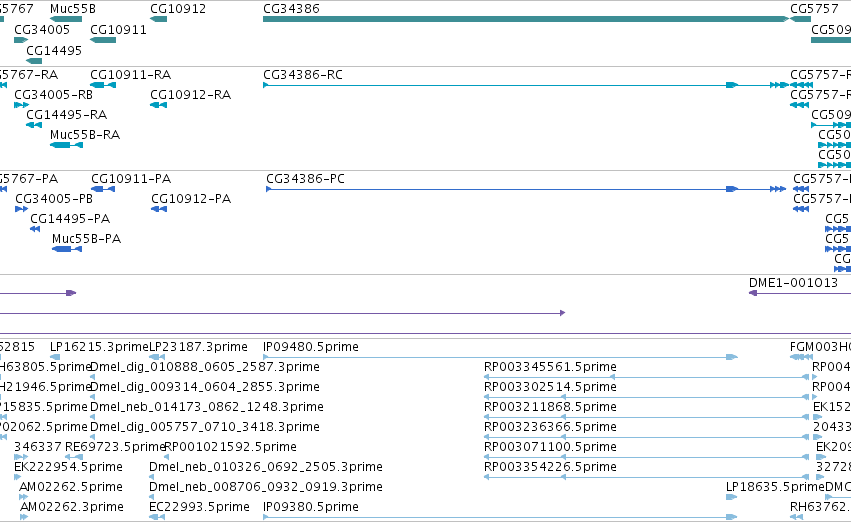Click EST RP003302514.5prime
The width and height of the screenshot is (851, 522).
(550, 387)
